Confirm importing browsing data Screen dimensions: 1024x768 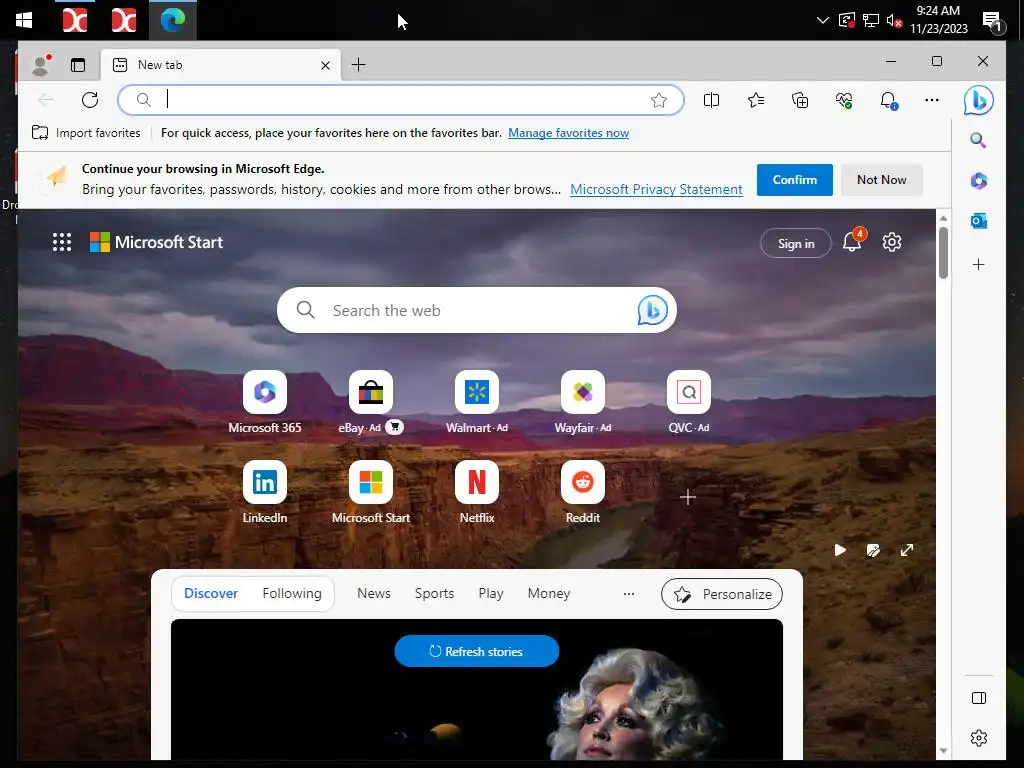pos(795,180)
